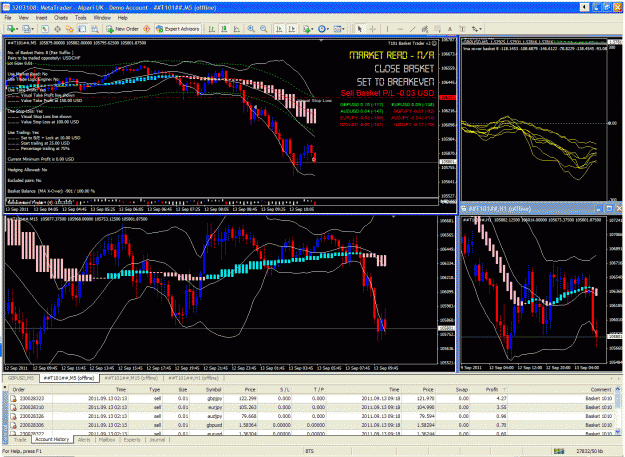Open the File menu
The image size is (625, 457).
pos(8,18)
